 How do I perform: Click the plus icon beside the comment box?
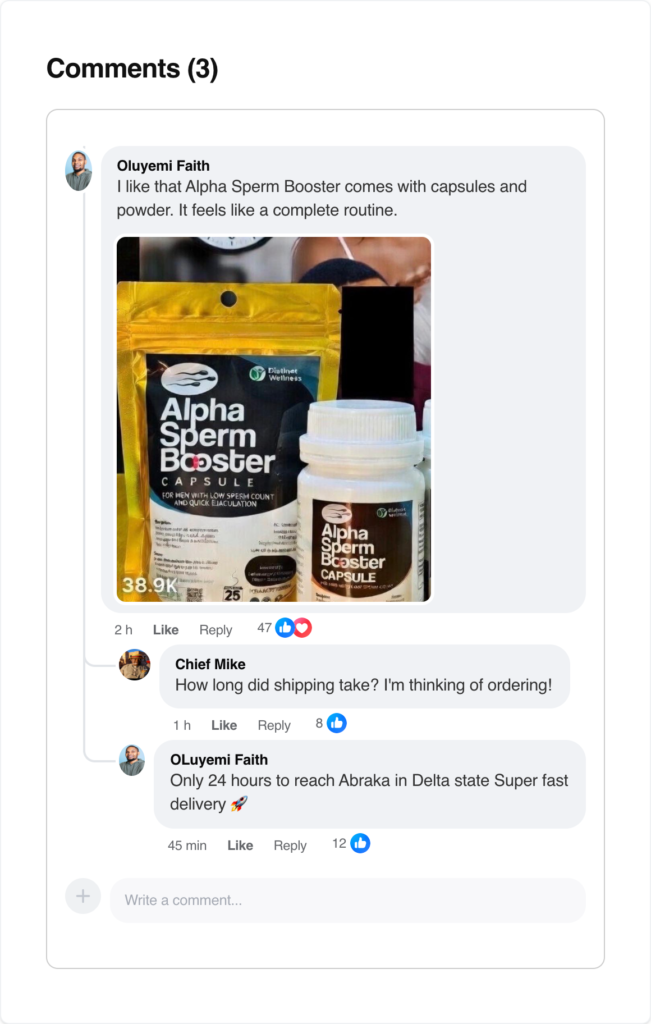(83, 897)
